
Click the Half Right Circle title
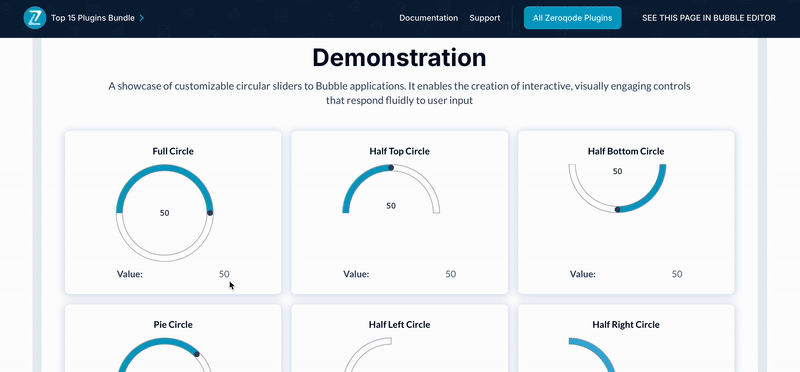(626, 325)
